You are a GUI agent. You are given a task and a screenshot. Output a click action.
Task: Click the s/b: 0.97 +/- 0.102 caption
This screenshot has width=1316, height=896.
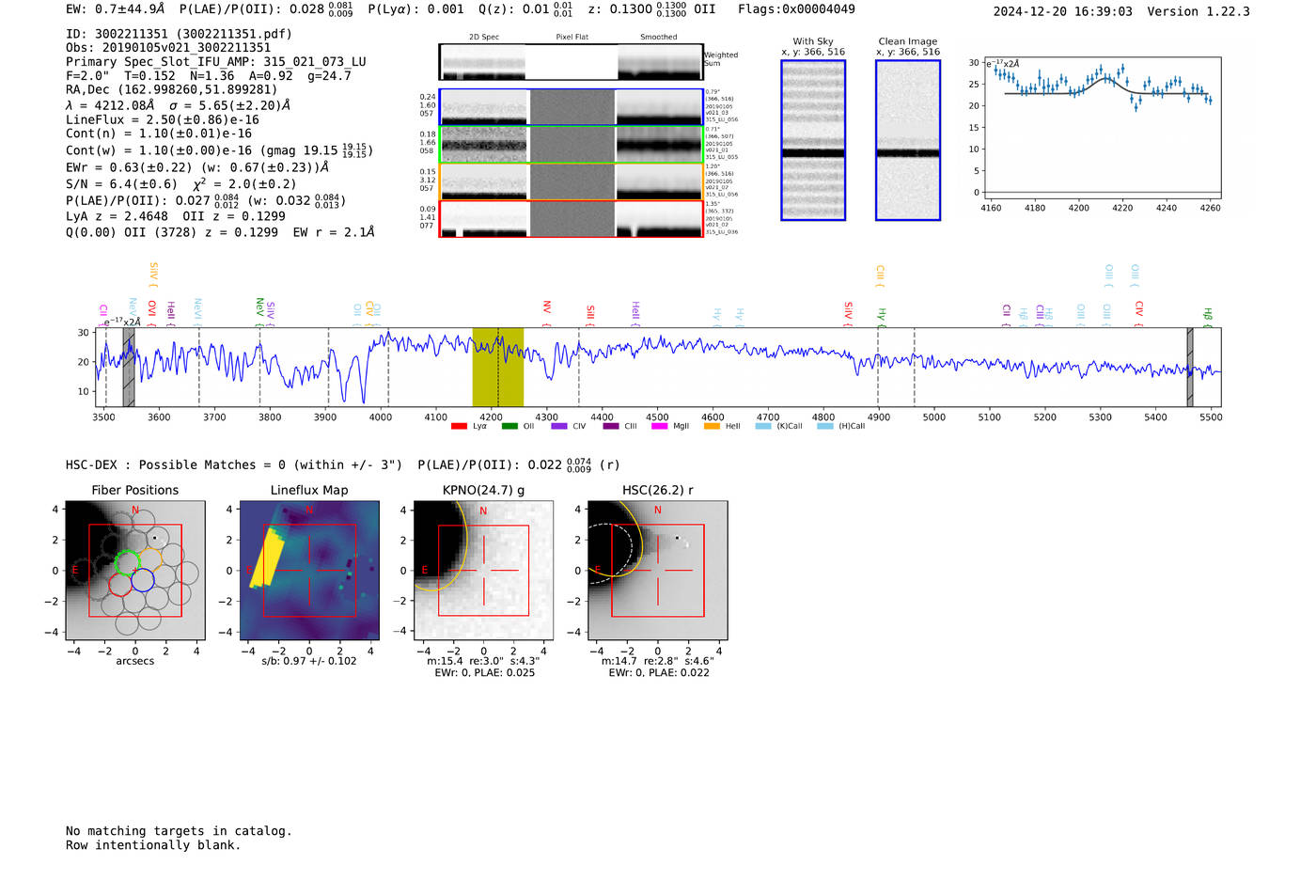coord(309,661)
